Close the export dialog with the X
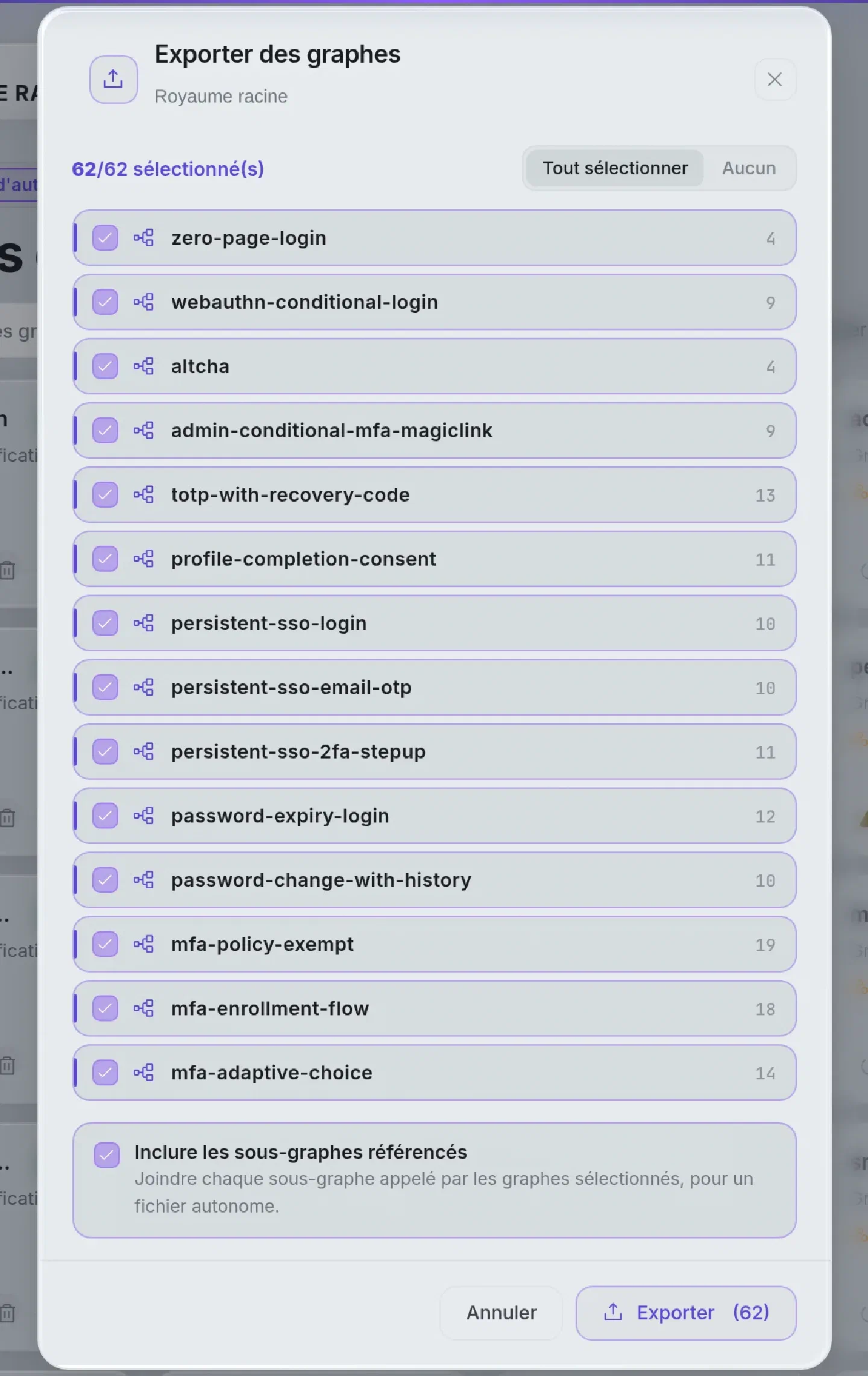 pos(775,79)
